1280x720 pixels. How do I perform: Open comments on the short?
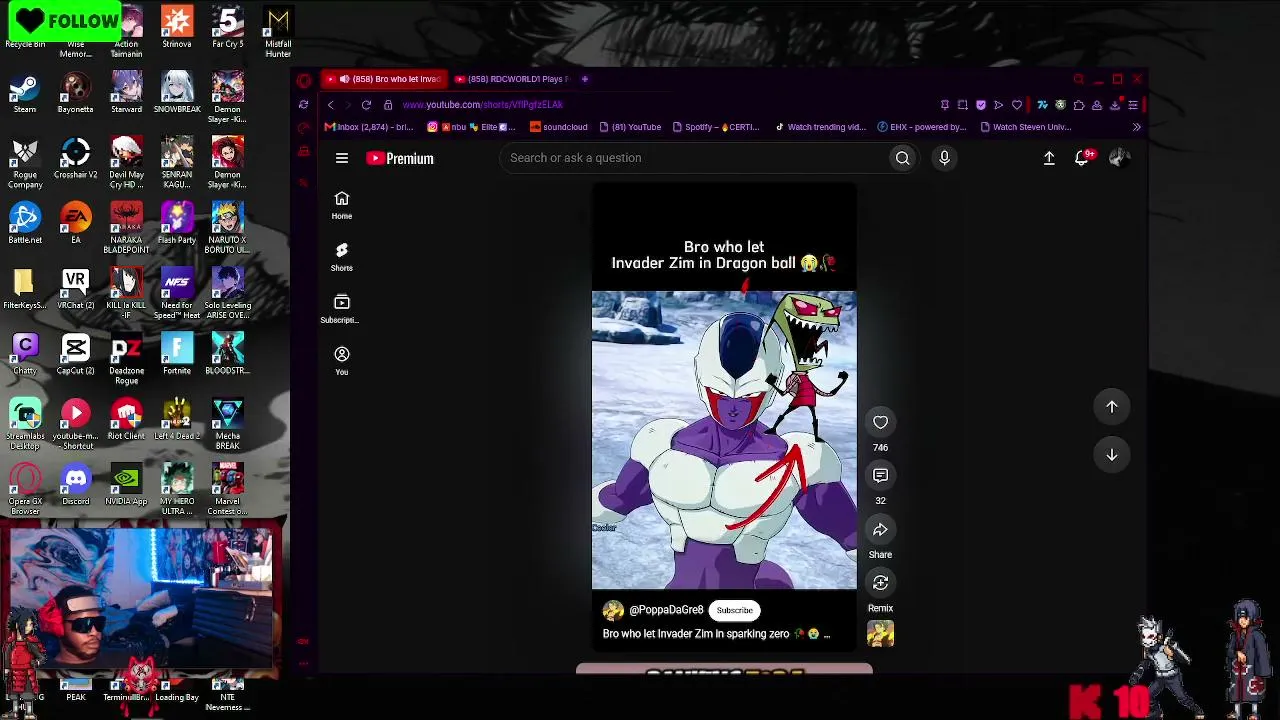coord(880,476)
